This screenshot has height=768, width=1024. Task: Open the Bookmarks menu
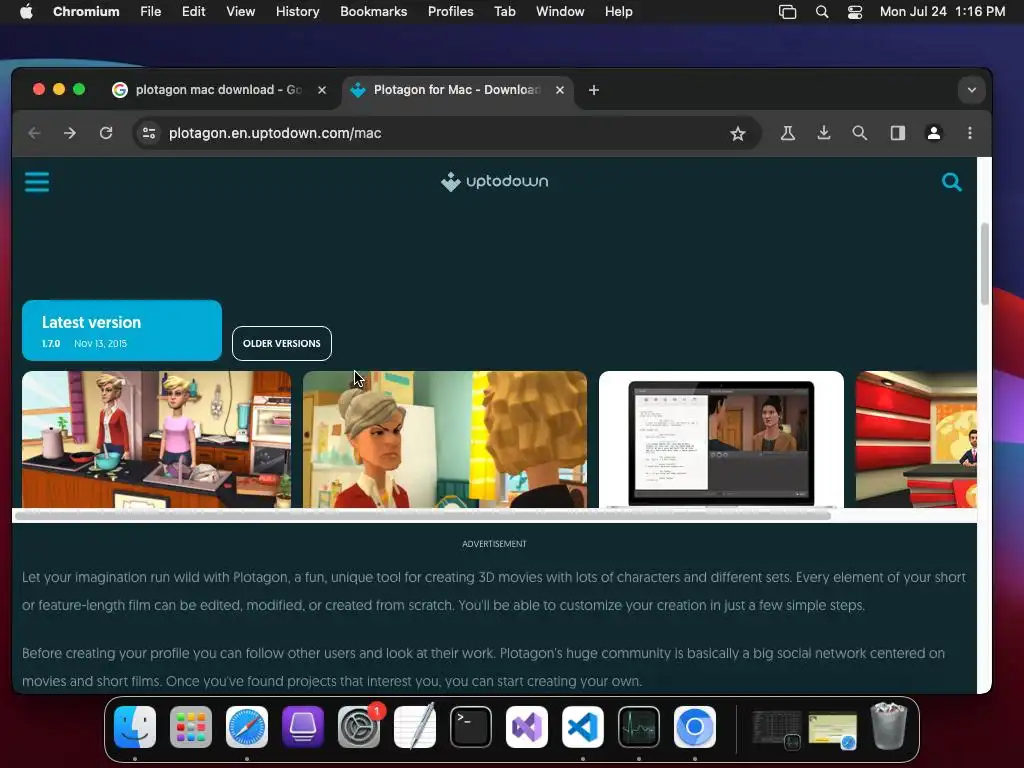point(374,12)
